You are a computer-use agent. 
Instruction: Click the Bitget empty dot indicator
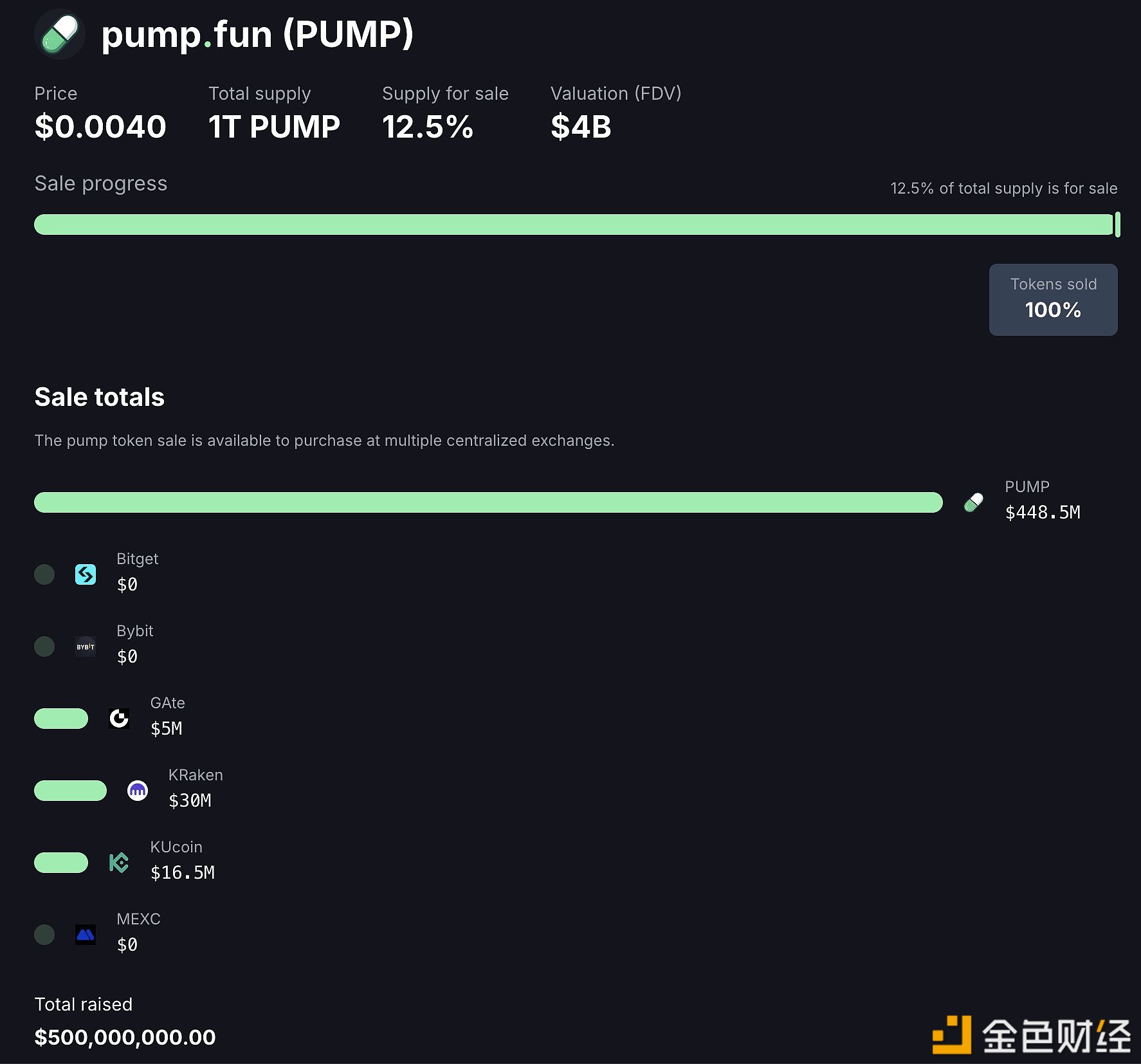tap(44, 574)
